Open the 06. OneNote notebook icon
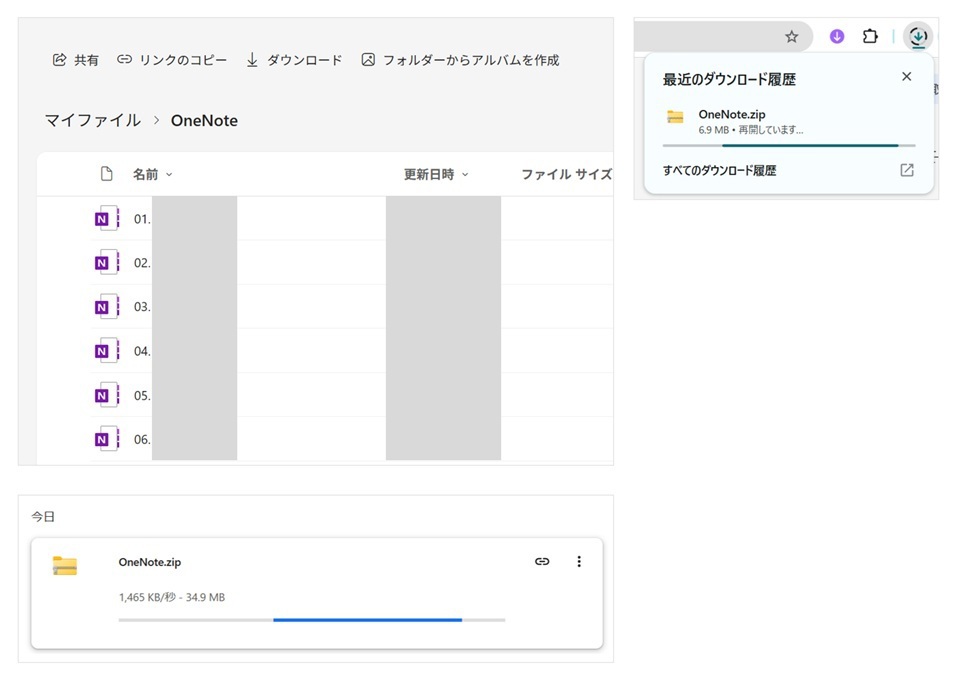The width and height of the screenshot is (959, 684). 106,439
